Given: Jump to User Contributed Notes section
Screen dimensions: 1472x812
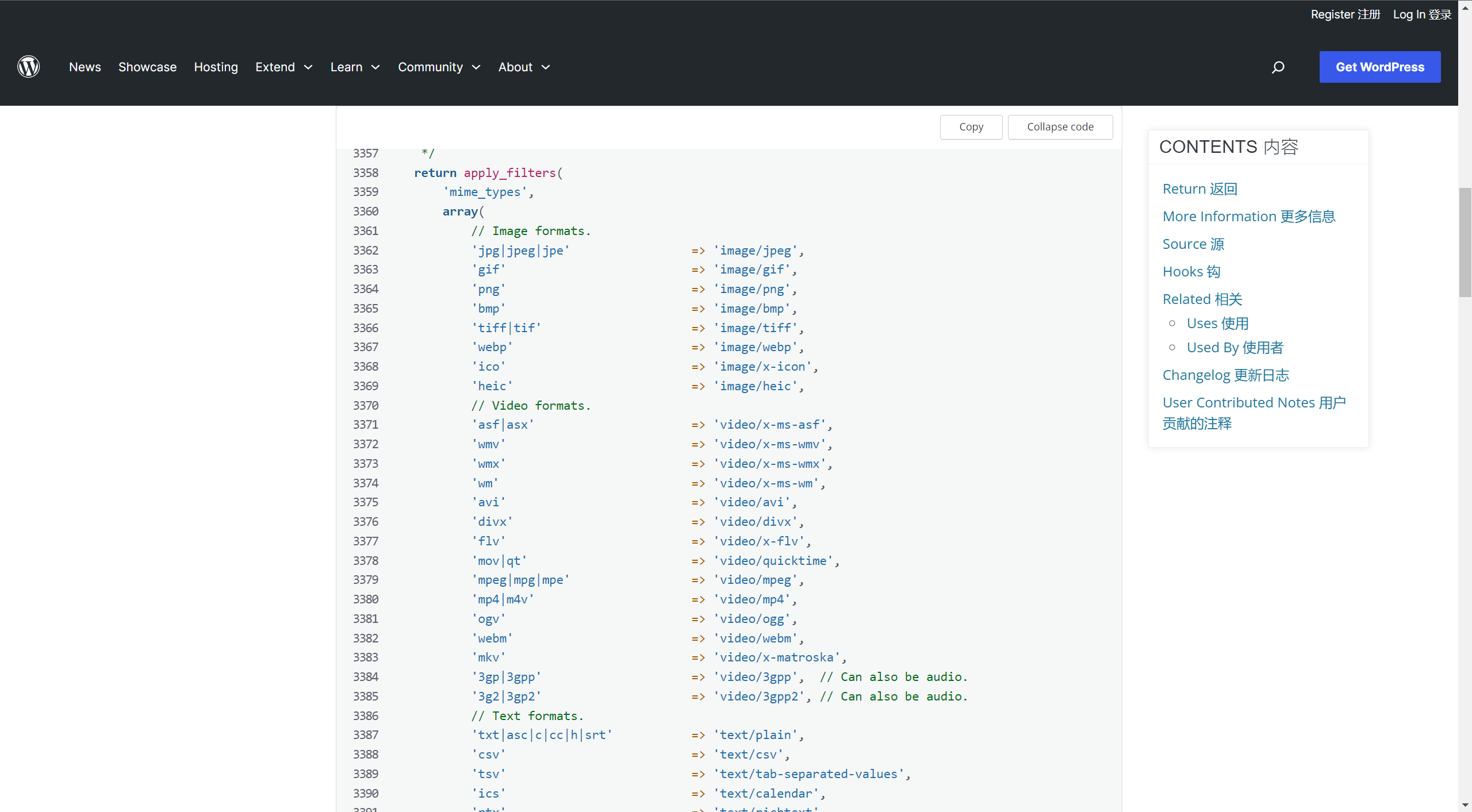Looking at the screenshot, I should tap(1254, 413).
